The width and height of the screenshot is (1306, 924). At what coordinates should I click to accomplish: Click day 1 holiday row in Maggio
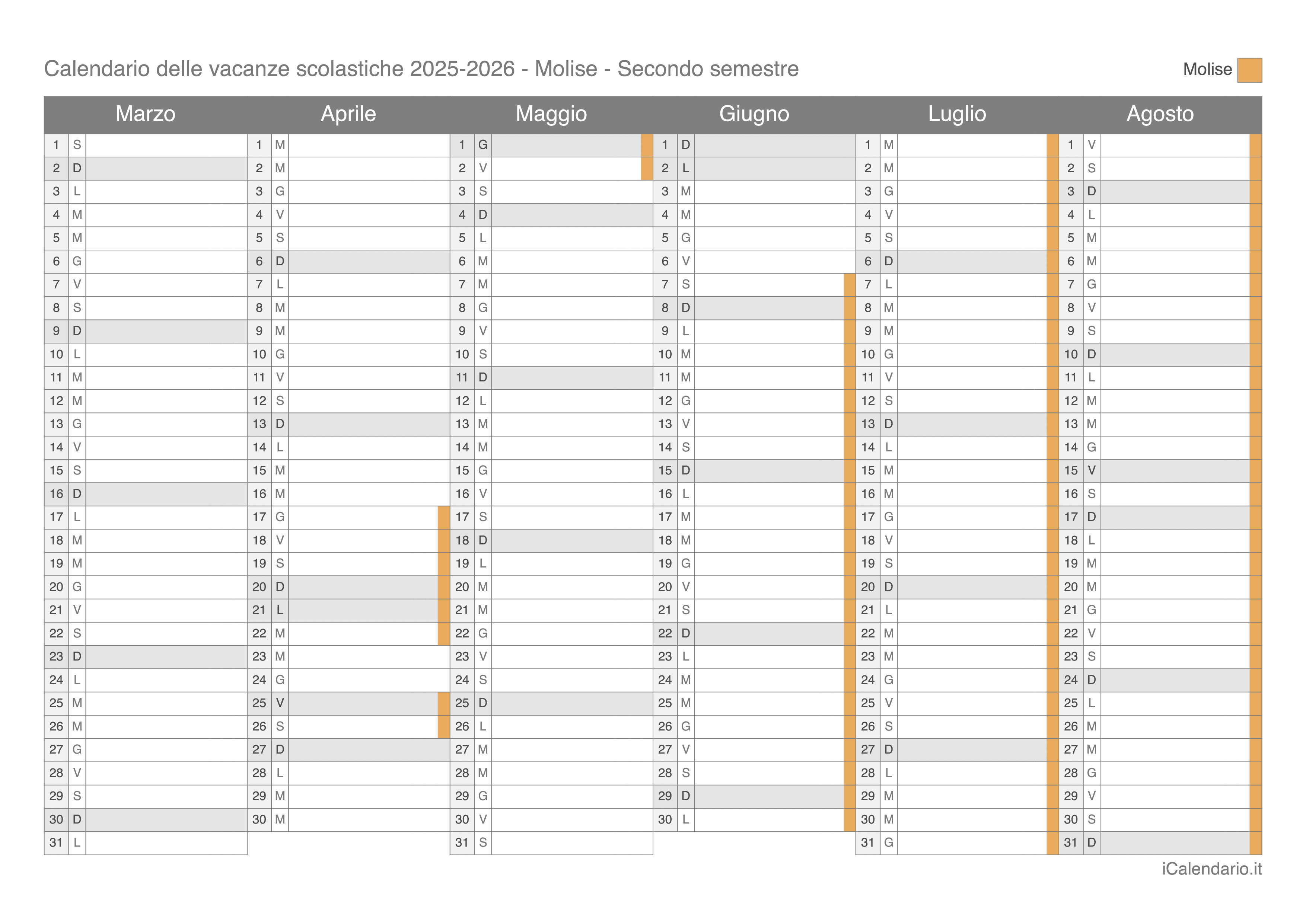(x=551, y=145)
